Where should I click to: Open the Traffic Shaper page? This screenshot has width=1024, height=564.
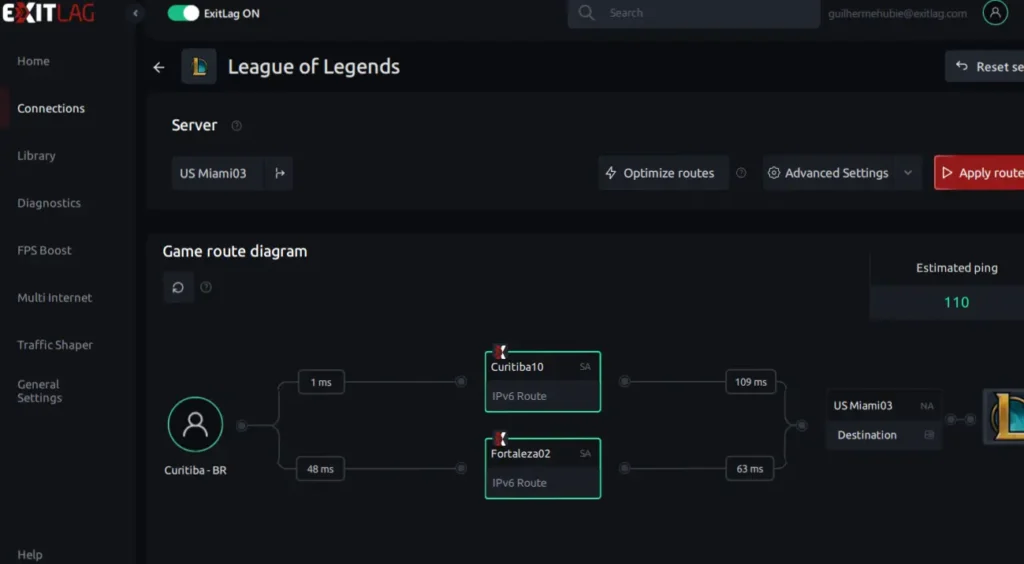coord(55,345)
